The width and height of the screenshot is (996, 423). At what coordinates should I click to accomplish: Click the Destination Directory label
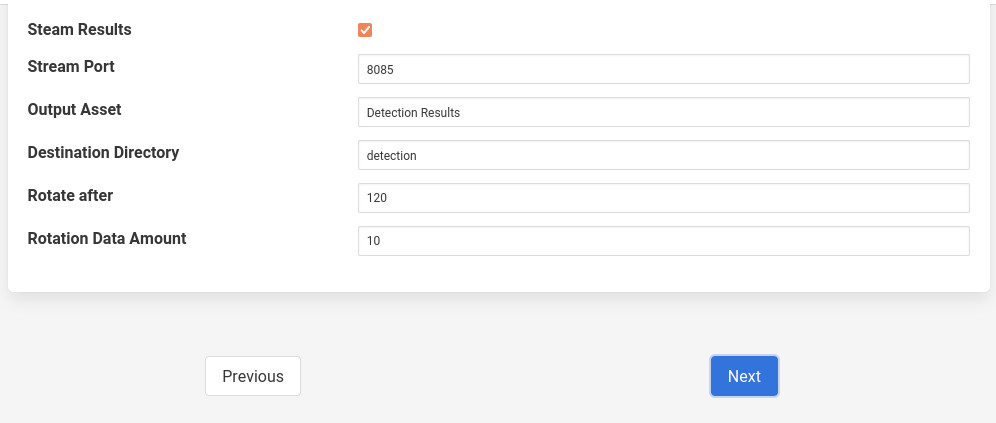pyautogui.click(x=103, y=153)
